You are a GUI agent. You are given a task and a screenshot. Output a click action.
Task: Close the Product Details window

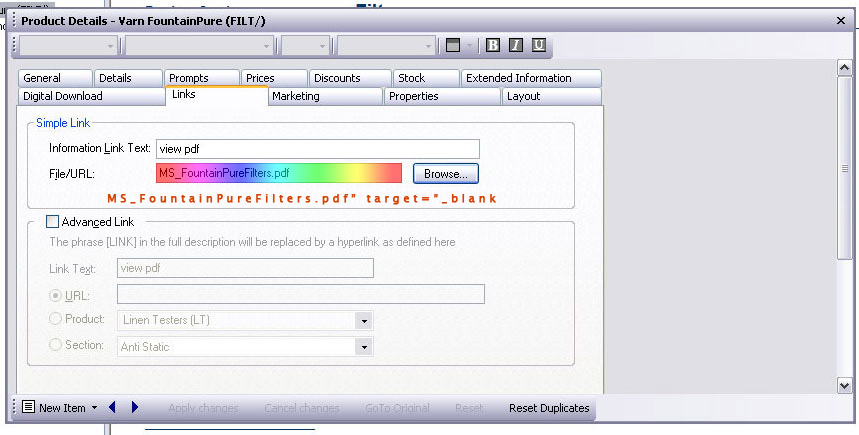click(840, 20)
